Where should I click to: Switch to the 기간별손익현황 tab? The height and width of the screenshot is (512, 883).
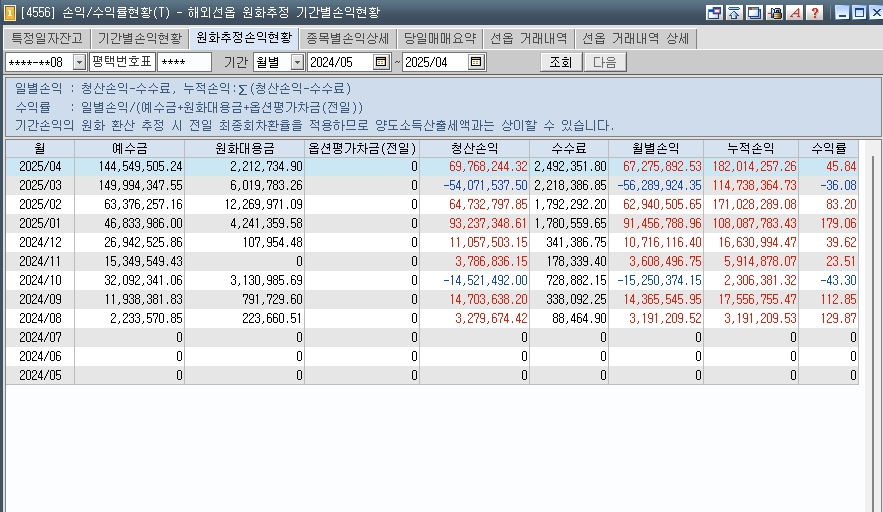tap(140, 38)
